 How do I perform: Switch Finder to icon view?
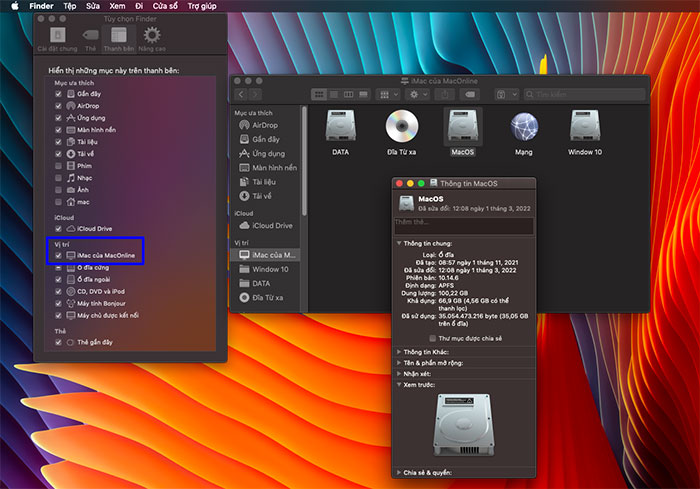[x=319, y=94]
